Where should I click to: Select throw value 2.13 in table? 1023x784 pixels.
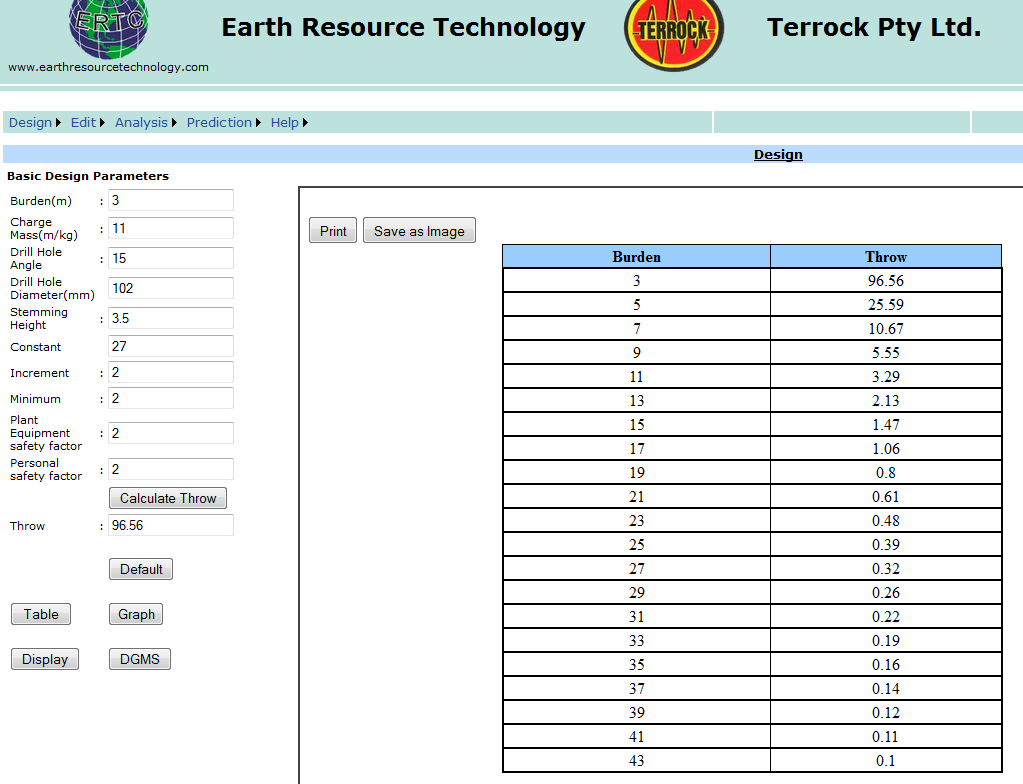click(886, 400)
